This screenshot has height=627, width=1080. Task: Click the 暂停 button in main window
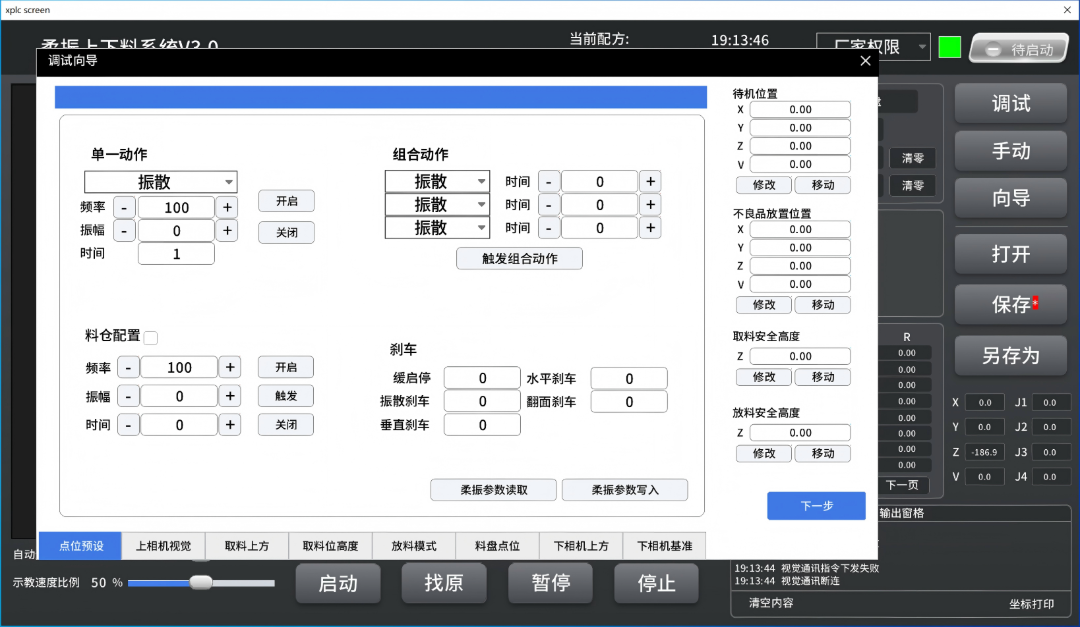coord(550,584)
